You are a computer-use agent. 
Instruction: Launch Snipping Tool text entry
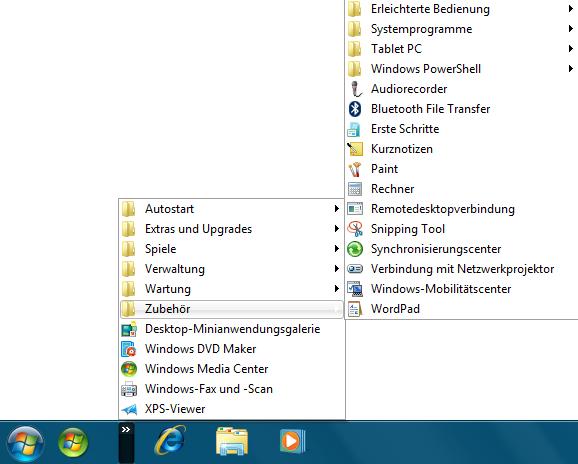pos(408,229)
